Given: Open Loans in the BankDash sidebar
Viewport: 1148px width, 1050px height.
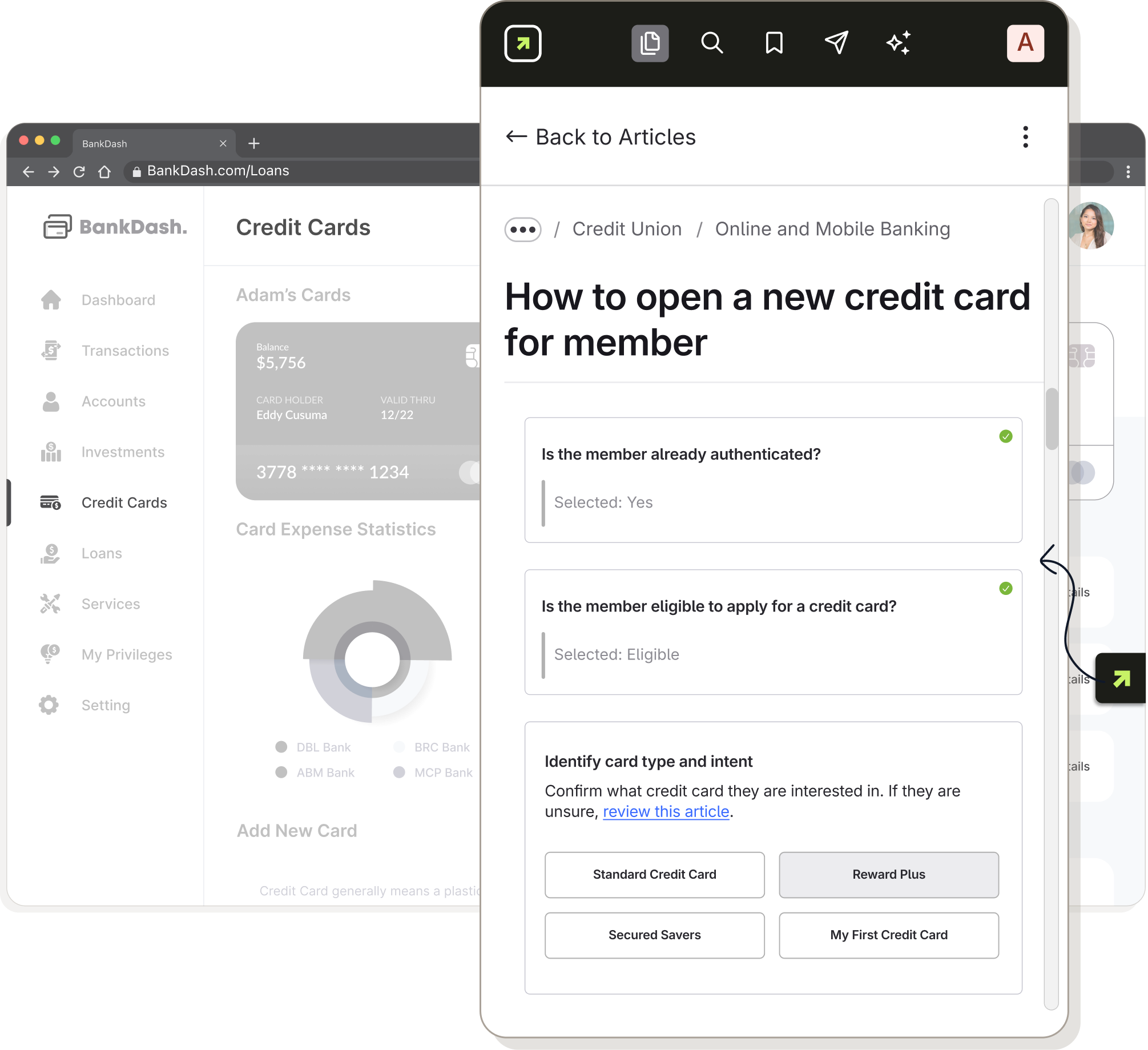Looking at the screenshot, I should (x=102, y=553).
